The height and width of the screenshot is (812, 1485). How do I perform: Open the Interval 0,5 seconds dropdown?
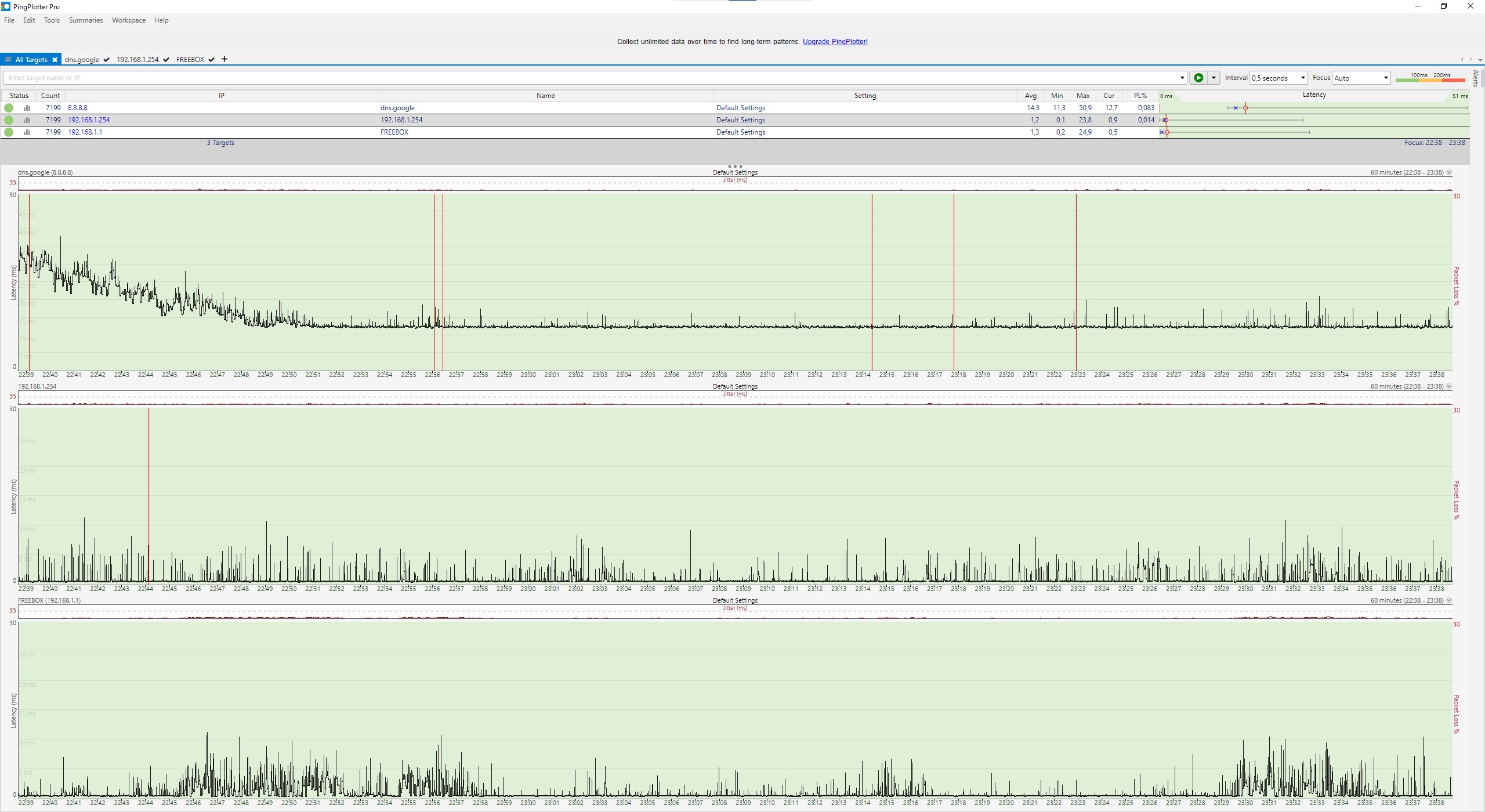(x=1302, y=78)
